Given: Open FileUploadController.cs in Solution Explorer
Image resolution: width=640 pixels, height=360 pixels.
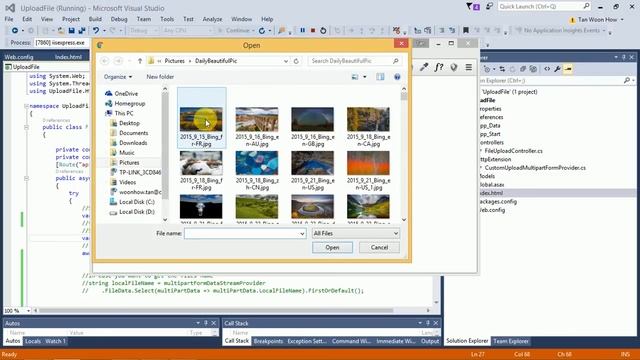Looking at the screenshot, I should 513,151.
